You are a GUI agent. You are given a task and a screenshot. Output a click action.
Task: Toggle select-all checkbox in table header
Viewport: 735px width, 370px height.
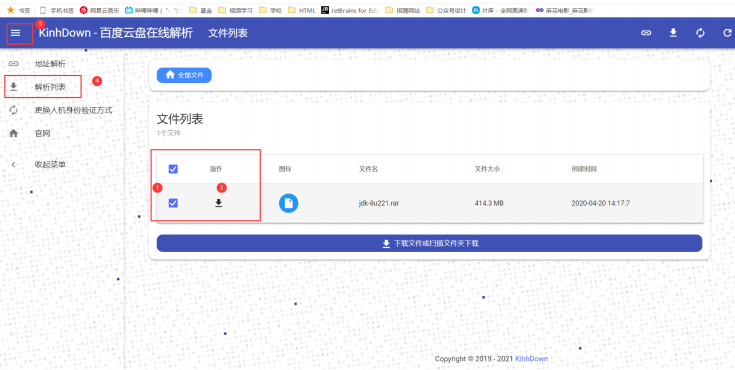pos(173,169)
